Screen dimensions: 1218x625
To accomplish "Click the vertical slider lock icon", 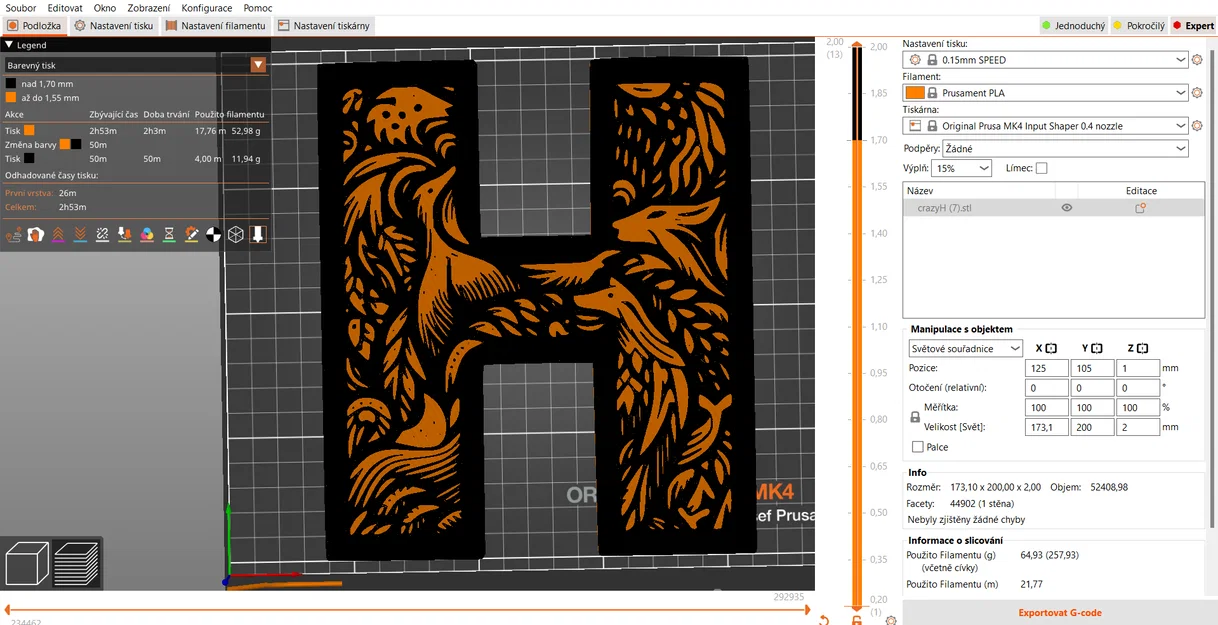I will (857, 620).
